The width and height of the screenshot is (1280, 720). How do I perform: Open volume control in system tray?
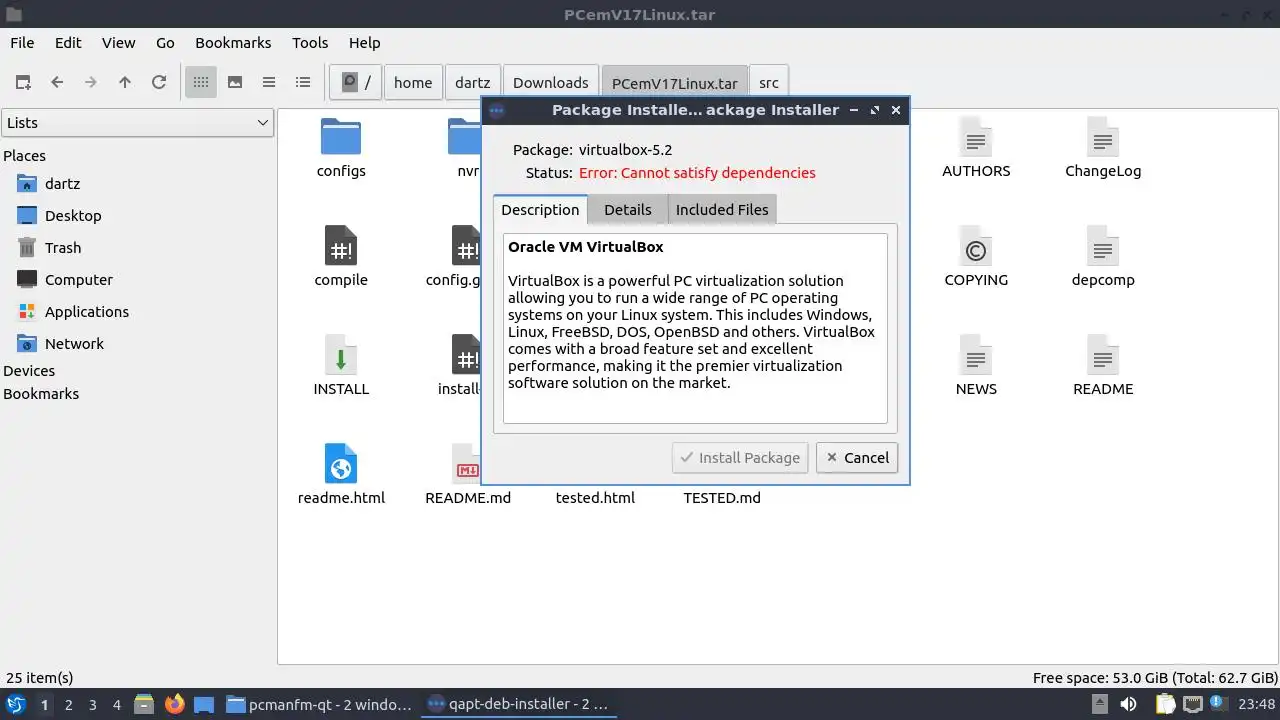[1128, 705]
